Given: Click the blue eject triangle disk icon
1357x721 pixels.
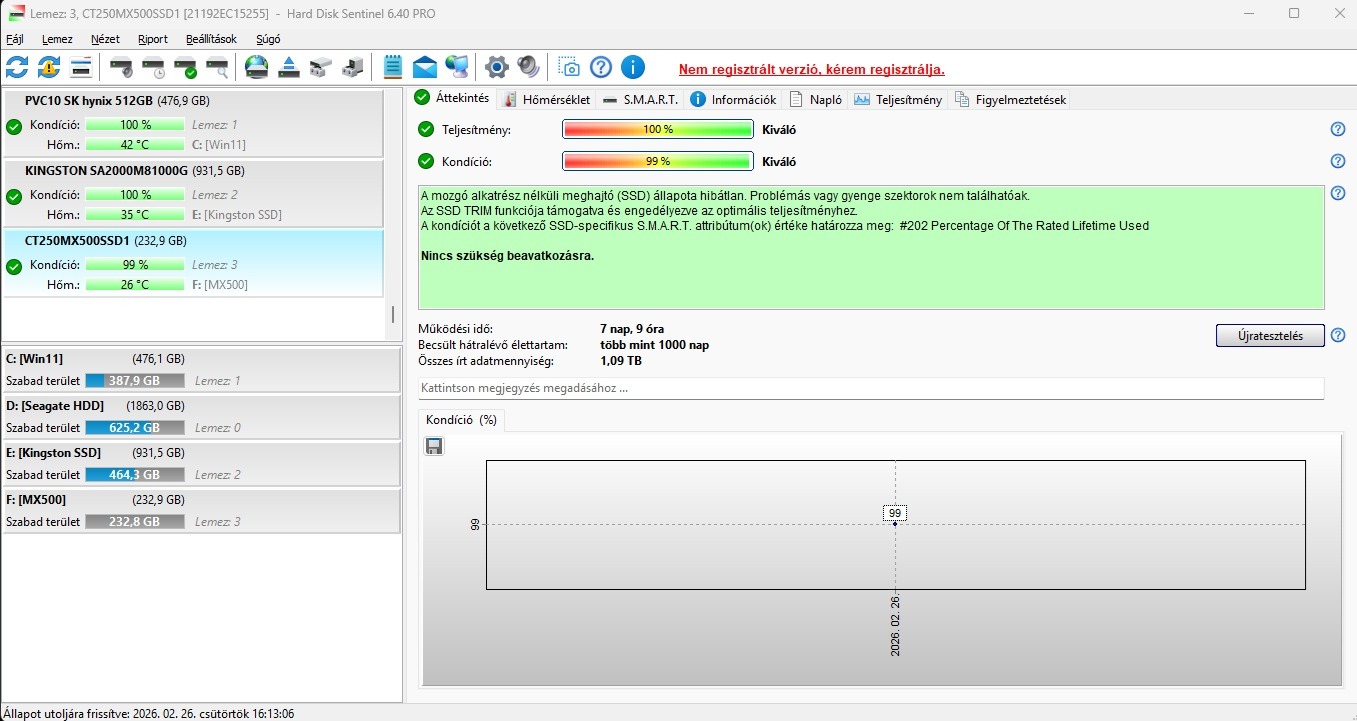Looking at the screenshot, I should tap(289, 68).
